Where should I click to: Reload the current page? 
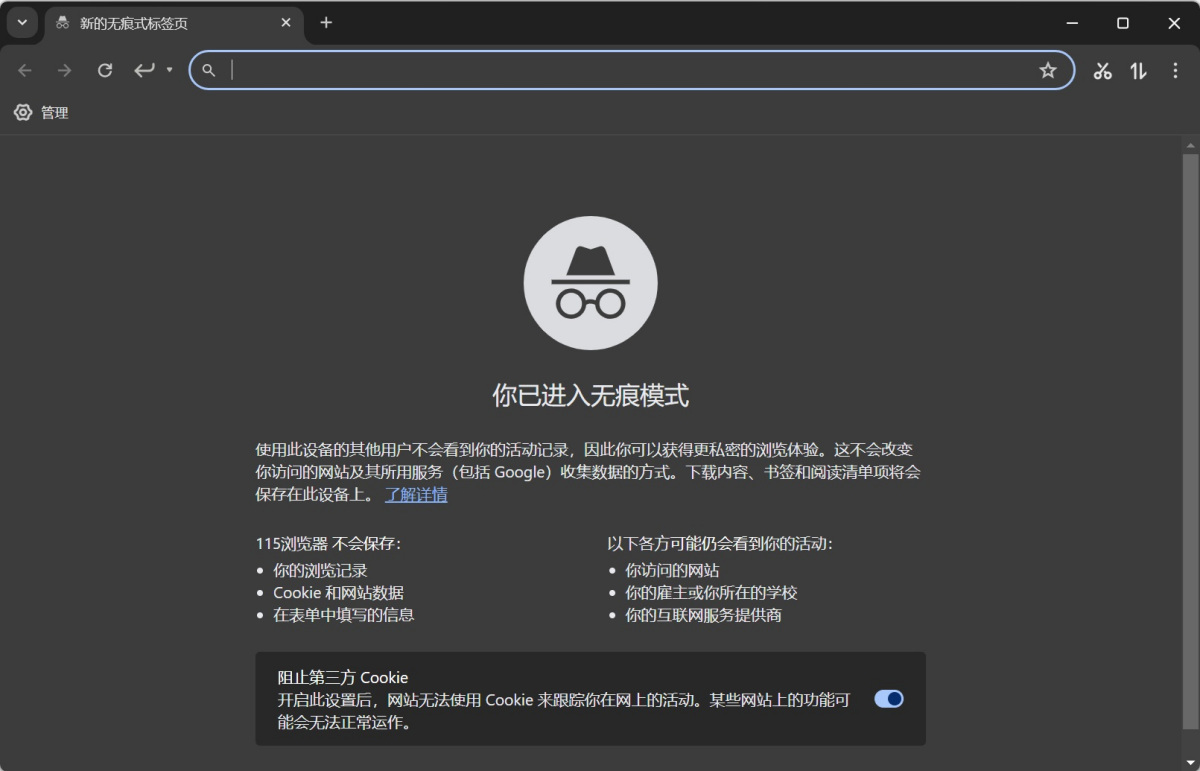[x=105, y=70]
